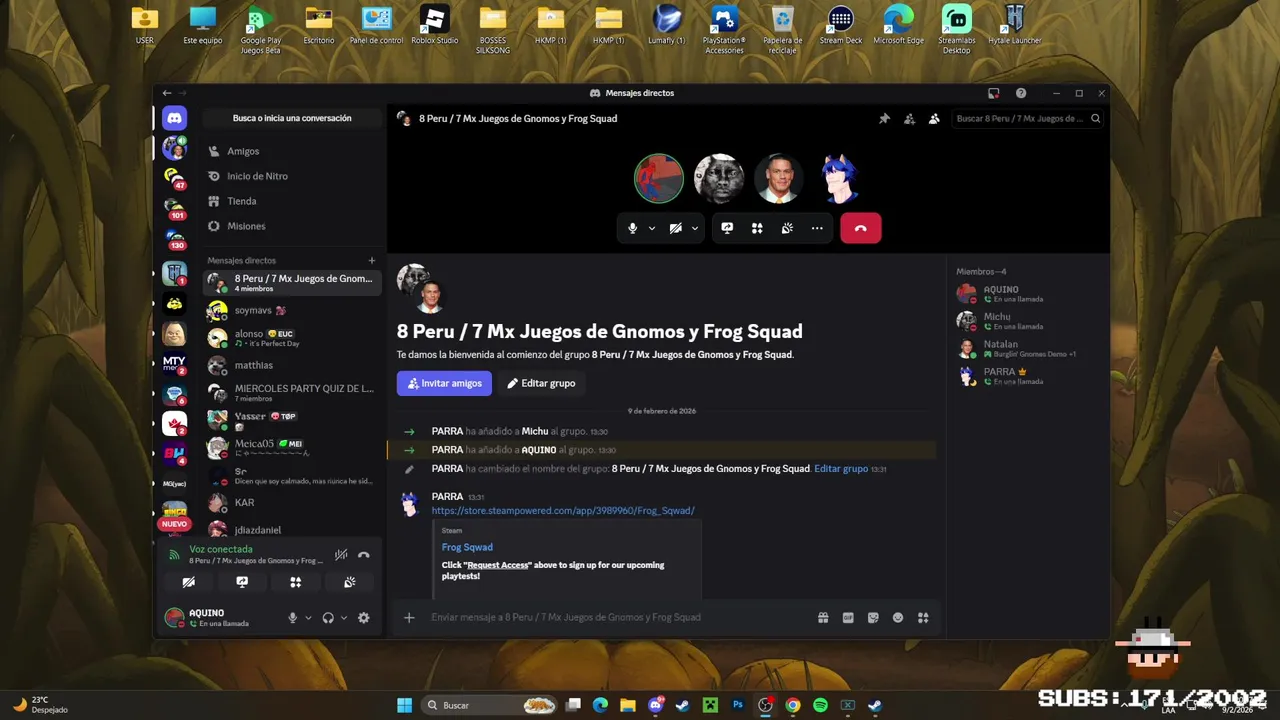Click the Enviar mensaje input field

tap(620, 617)
